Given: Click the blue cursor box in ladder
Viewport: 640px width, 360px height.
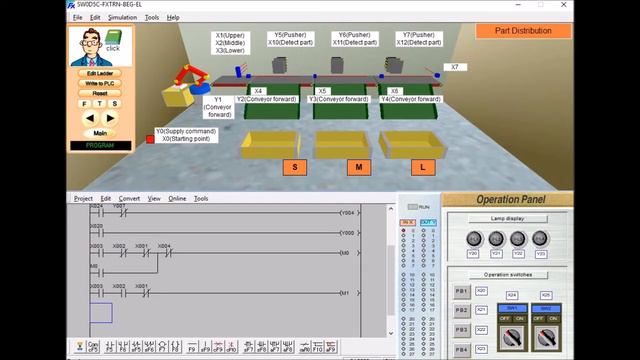Looking at the screenshot, I should tap(101, 313).
